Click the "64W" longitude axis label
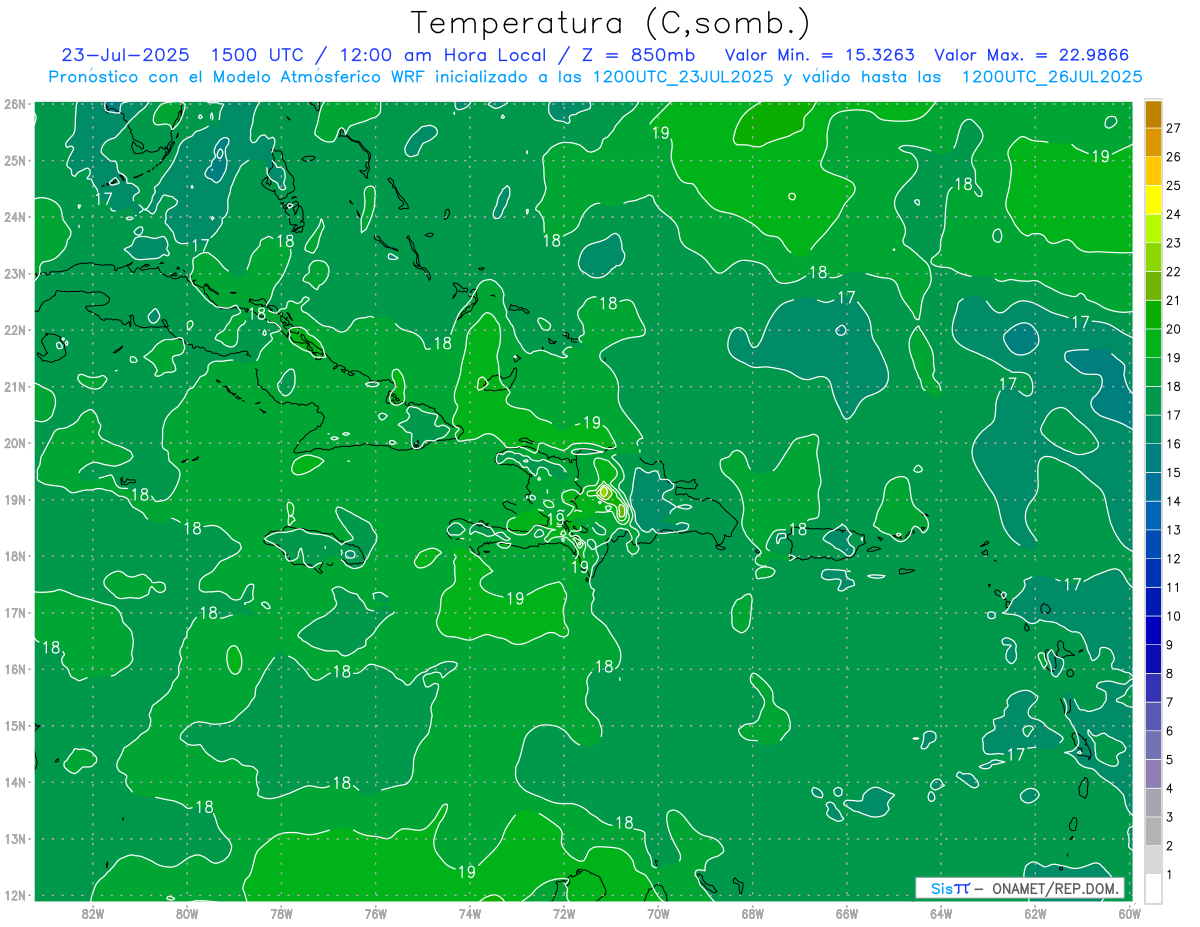The height and width of the screenshot is (927, 1200). click(x=941, y=913)
